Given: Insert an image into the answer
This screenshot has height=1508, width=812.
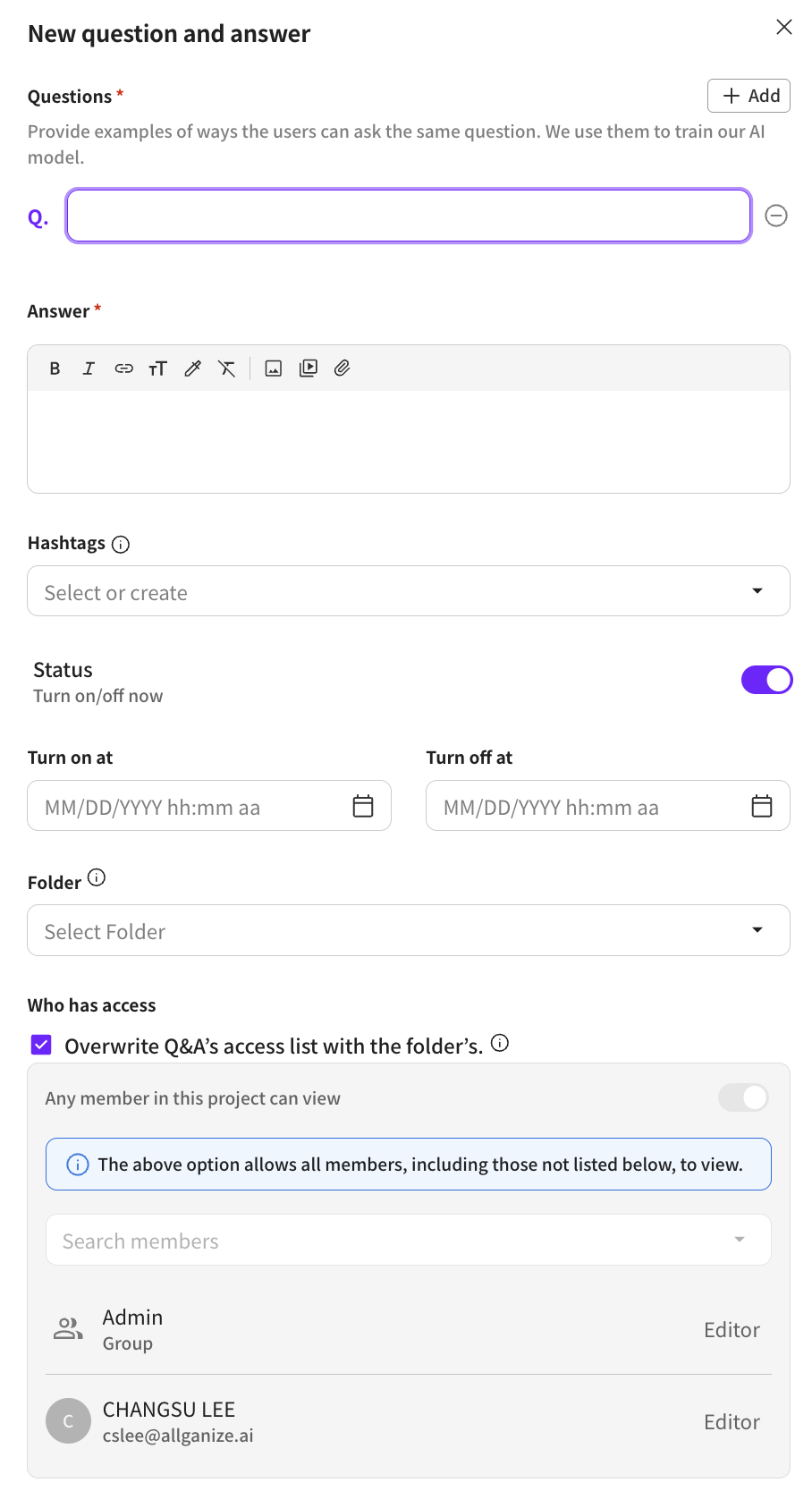Looking at the screenshot, I should click(x=274, y=369).
